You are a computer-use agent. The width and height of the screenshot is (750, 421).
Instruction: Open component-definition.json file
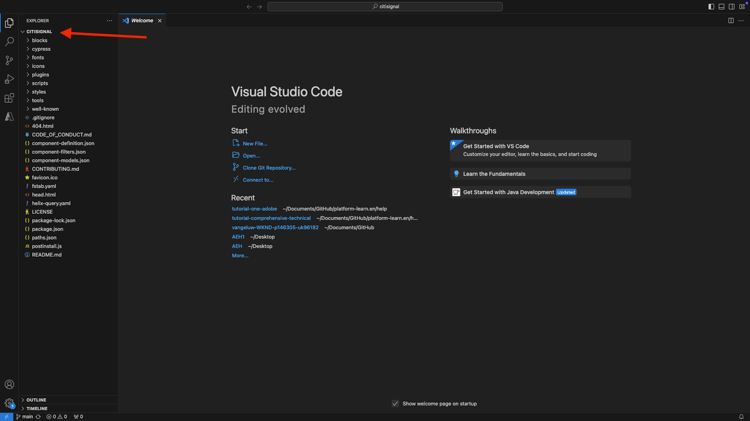(x=63, y=144)
